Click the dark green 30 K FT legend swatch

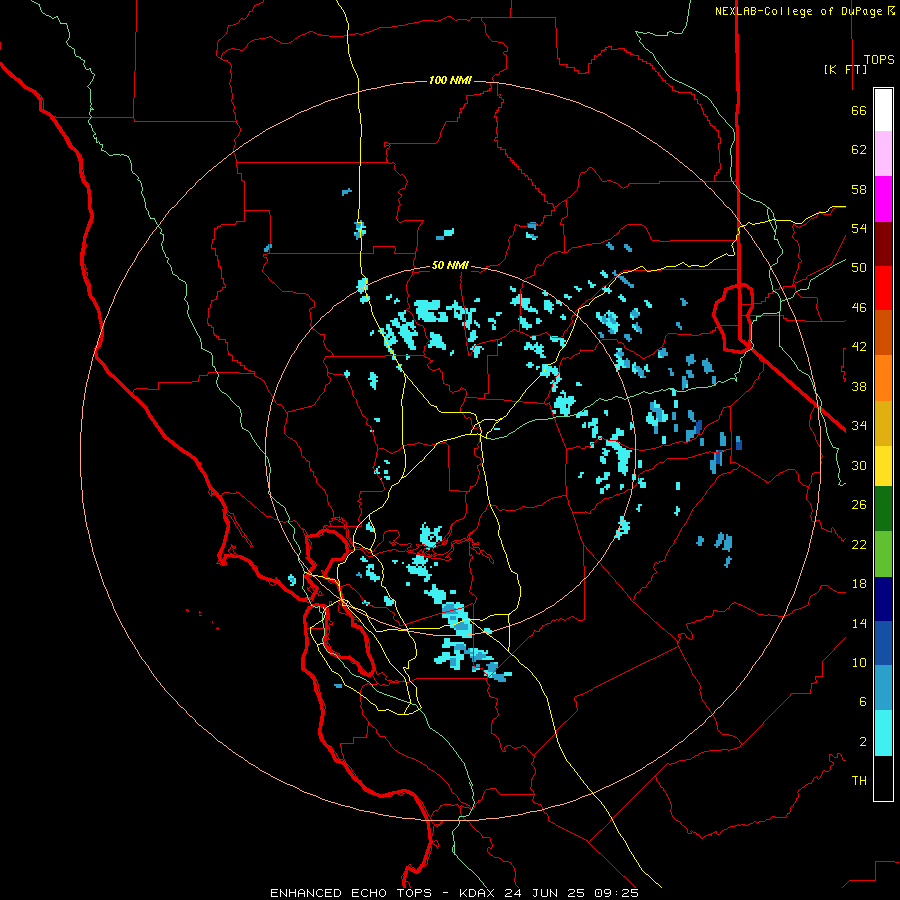[x=883, y=509]
